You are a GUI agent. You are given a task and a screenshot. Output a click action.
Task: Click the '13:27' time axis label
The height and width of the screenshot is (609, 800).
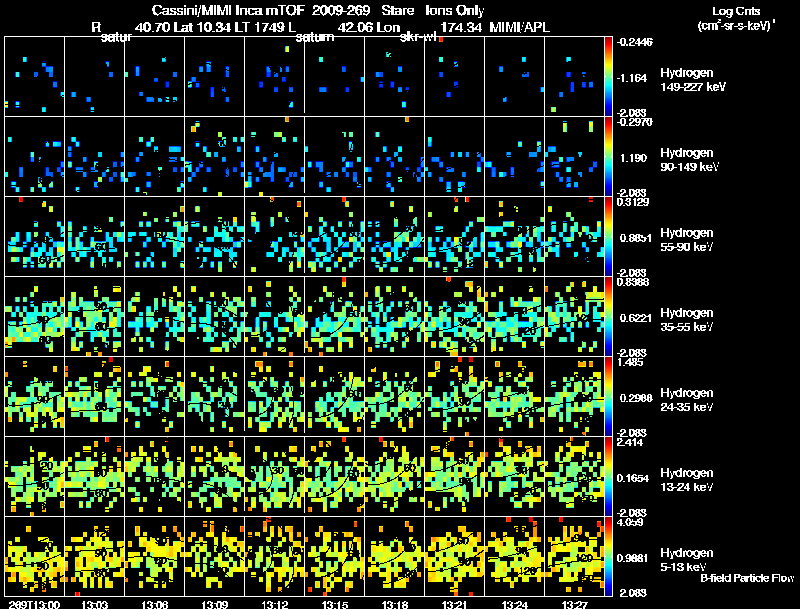click(574, 604)
